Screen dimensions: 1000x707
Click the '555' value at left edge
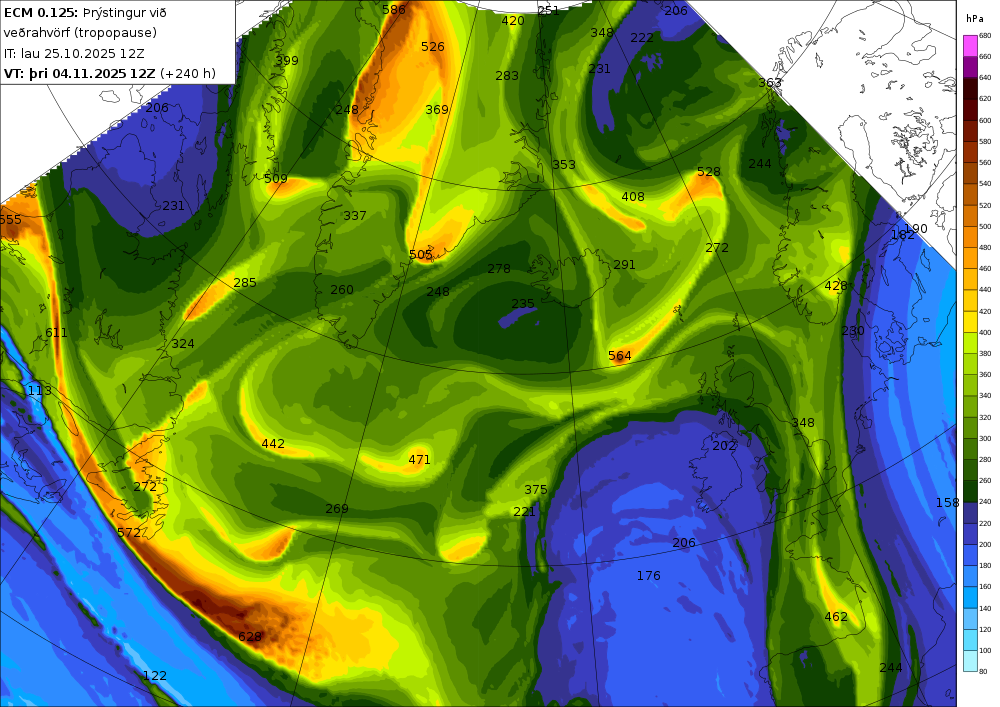(x=11, y=220)
